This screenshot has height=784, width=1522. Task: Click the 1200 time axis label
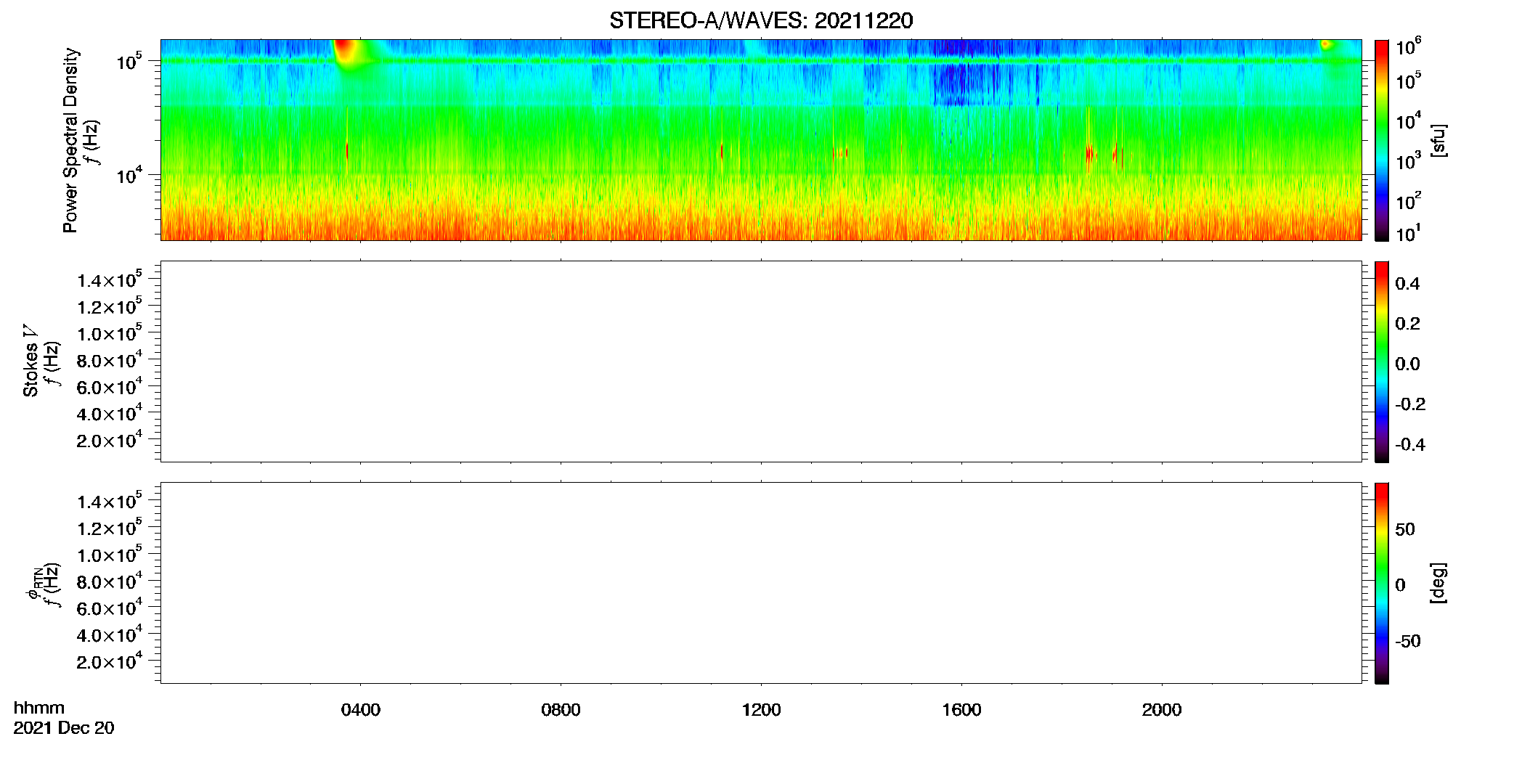761,710
